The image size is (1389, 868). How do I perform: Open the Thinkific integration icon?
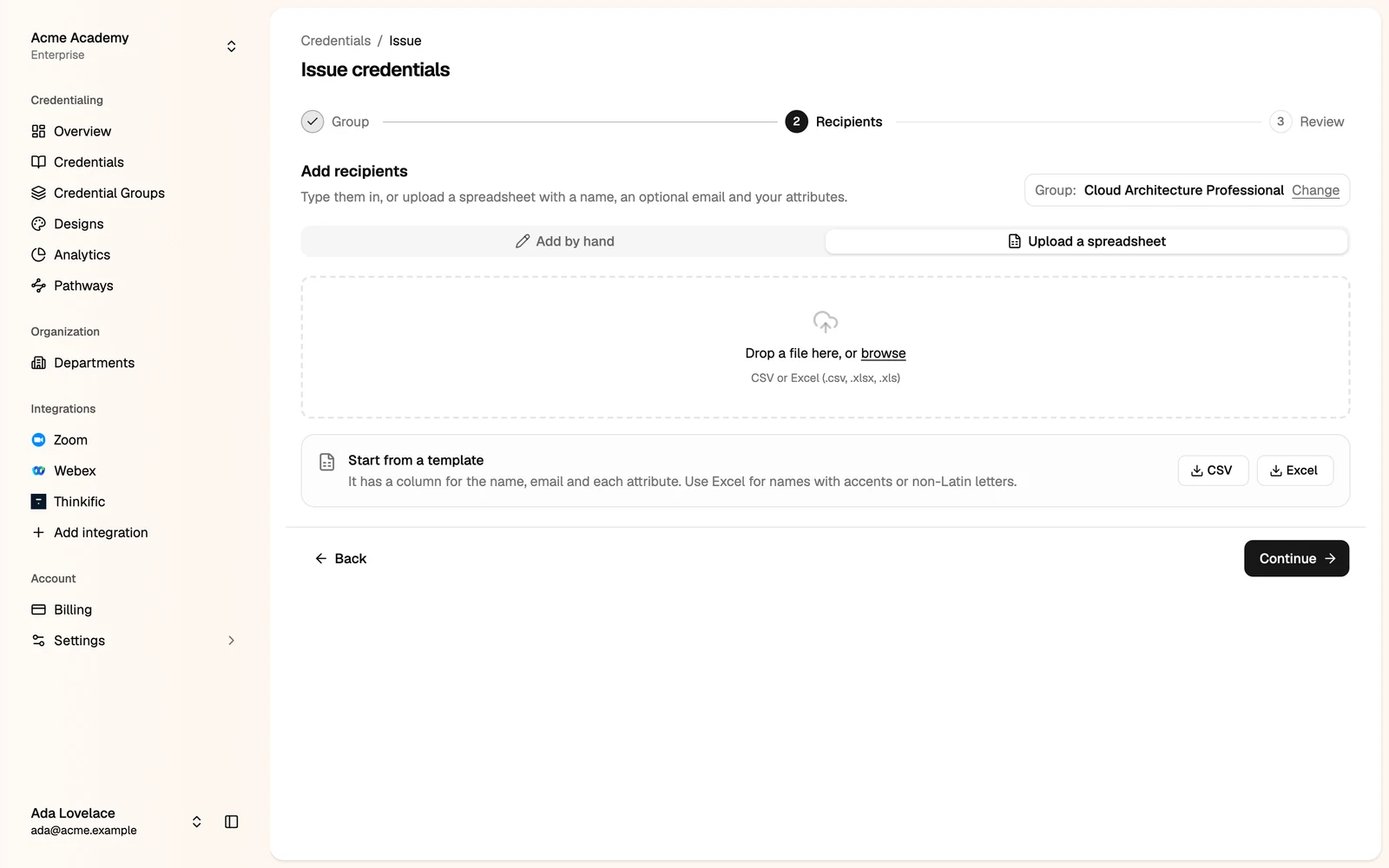(x=38, y=502)
